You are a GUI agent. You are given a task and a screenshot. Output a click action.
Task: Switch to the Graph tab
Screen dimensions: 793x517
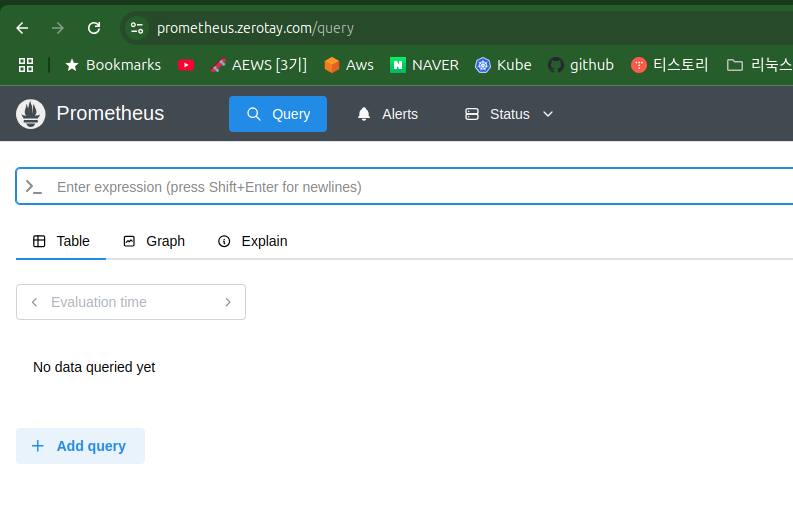pos(154,241)
